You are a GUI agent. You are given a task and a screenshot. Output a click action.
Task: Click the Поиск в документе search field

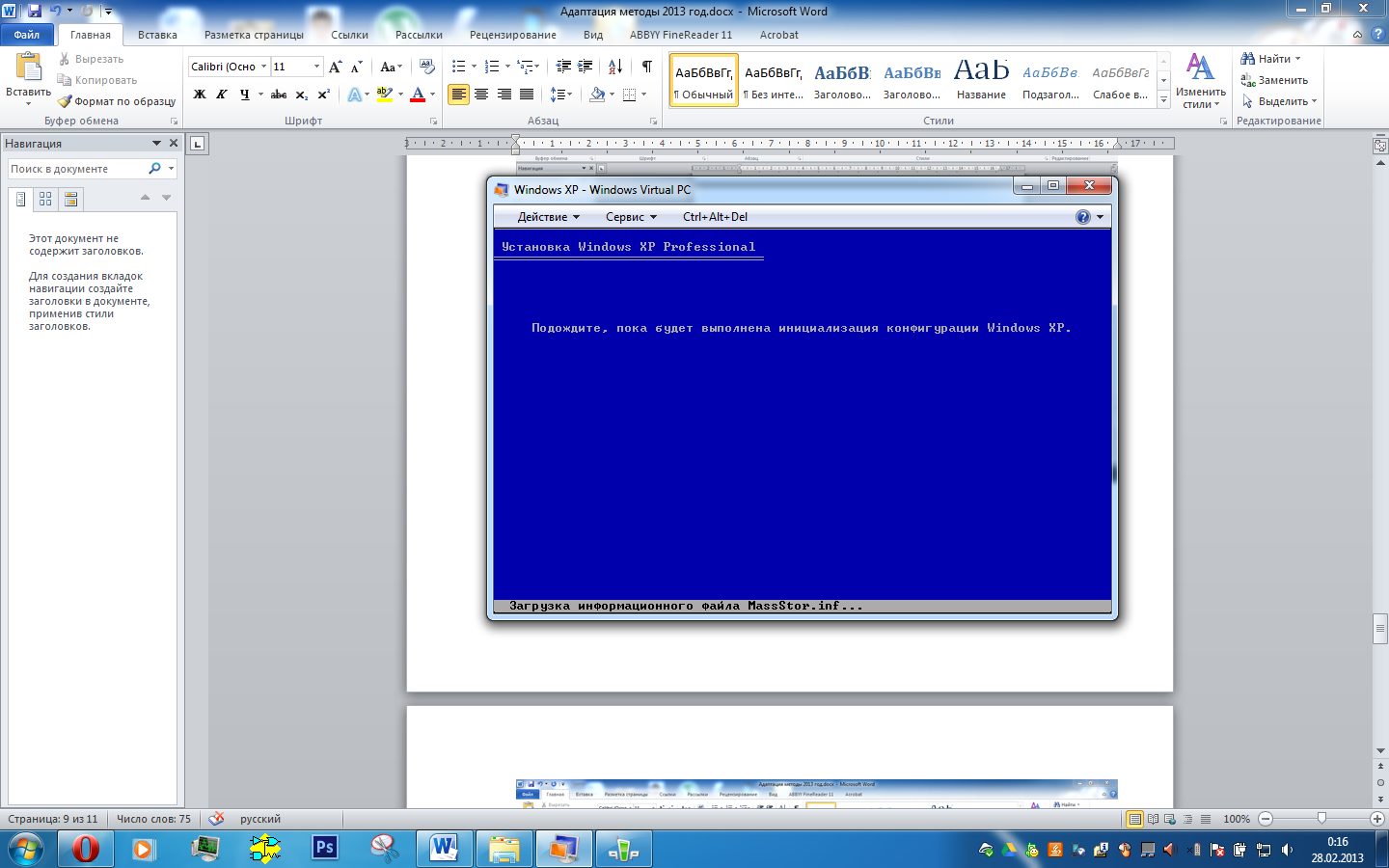click(x=78, y=169)
